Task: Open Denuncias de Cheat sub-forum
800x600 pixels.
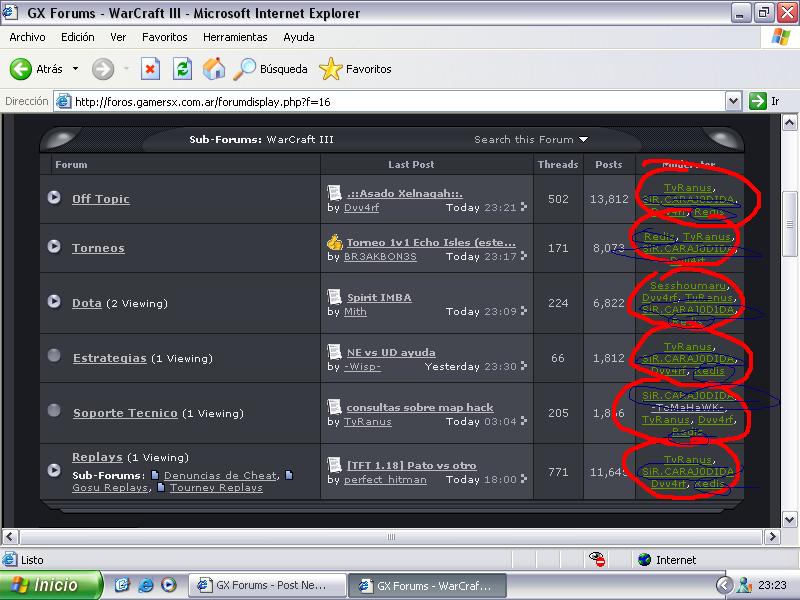Action: (x=220, y=476)
